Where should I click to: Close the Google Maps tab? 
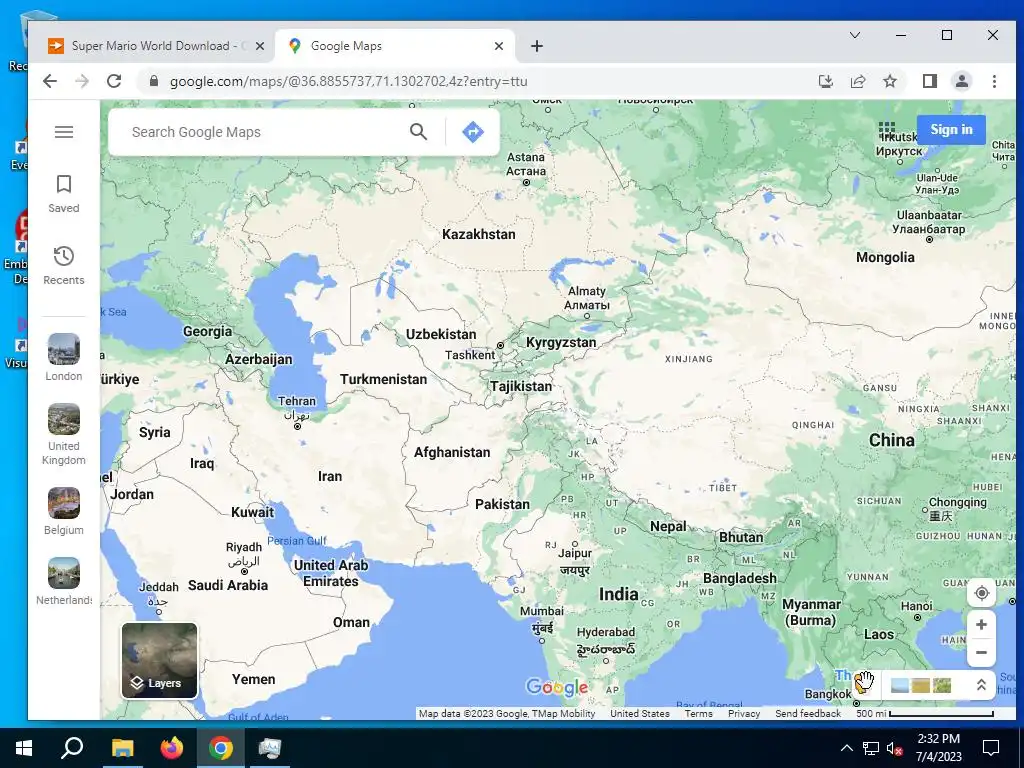(x=498, y=46)
